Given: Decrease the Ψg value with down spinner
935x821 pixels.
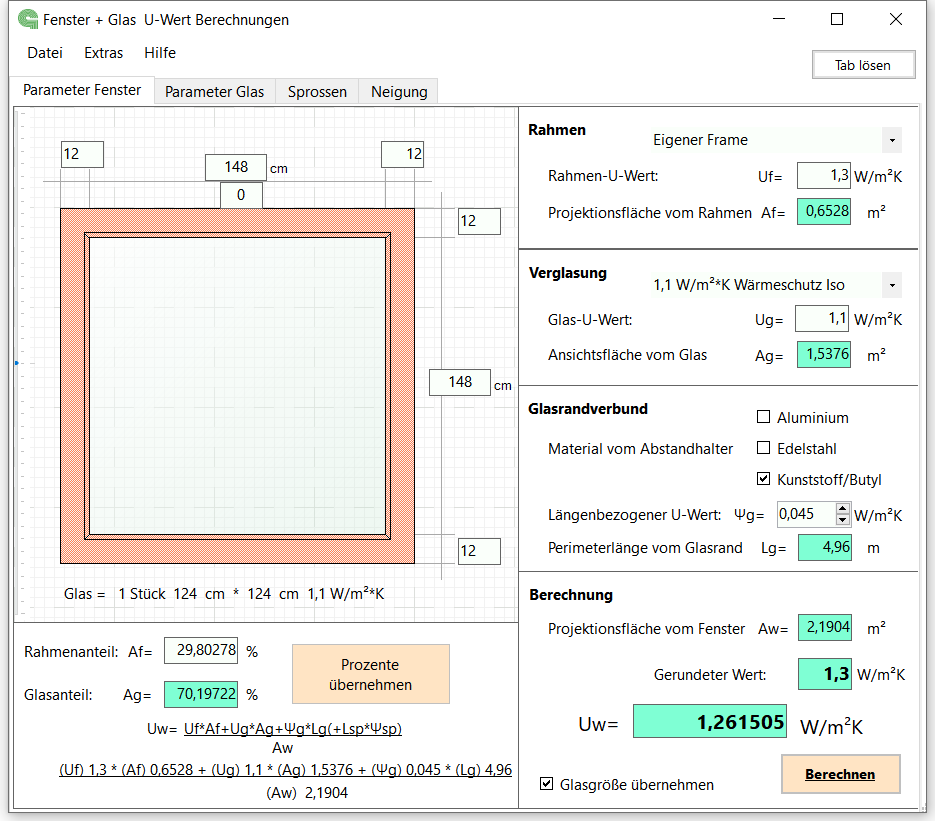Looking at the screenshot, I should click(x=842, y=520).
